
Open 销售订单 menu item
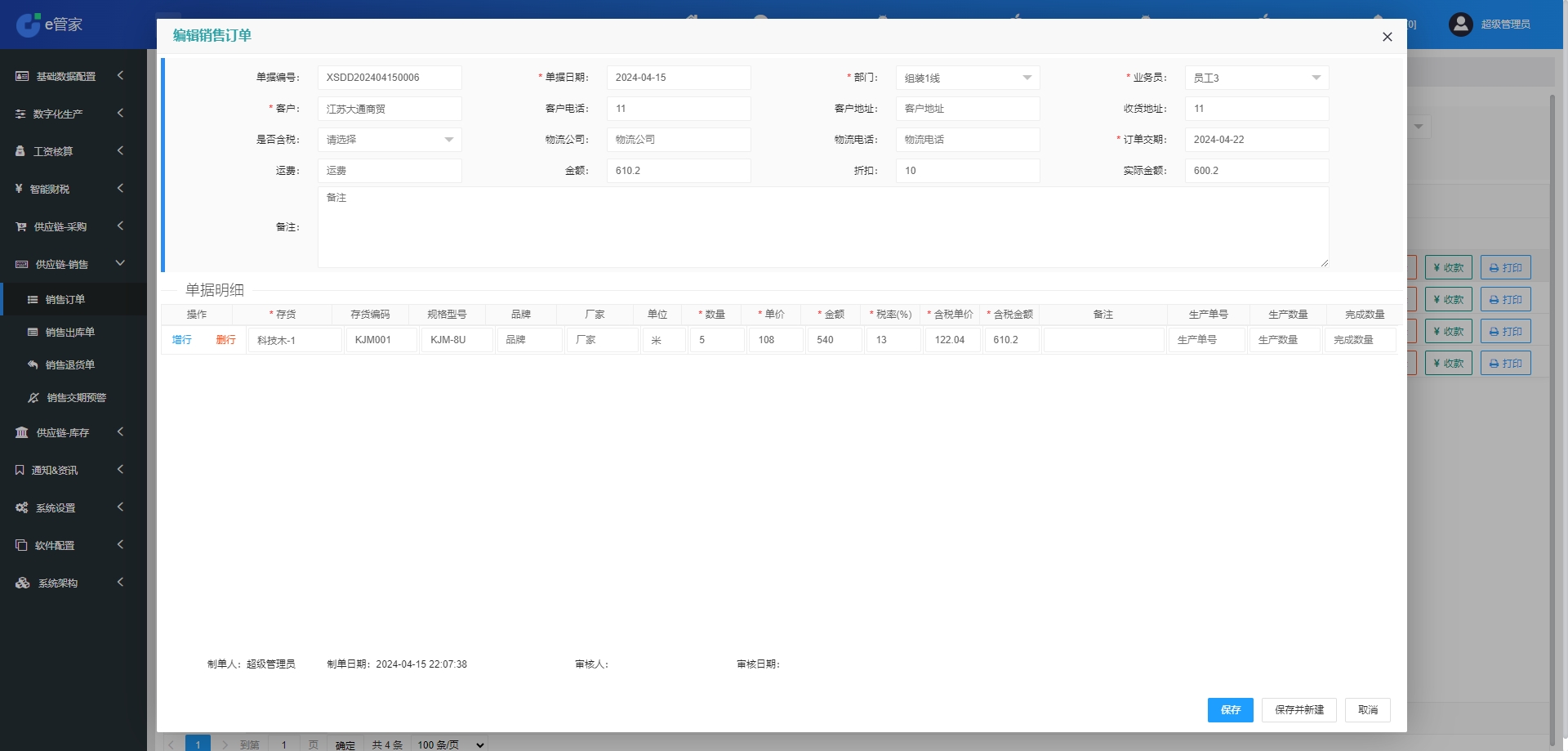(73, 300)
